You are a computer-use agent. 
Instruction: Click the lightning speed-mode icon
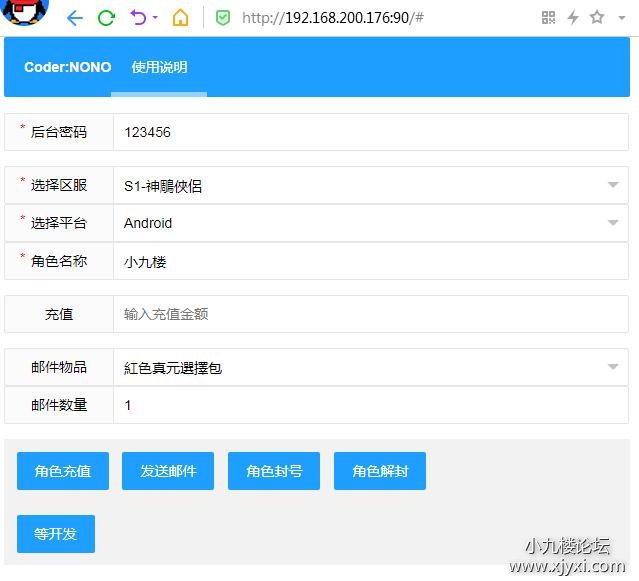pos(573,17)
